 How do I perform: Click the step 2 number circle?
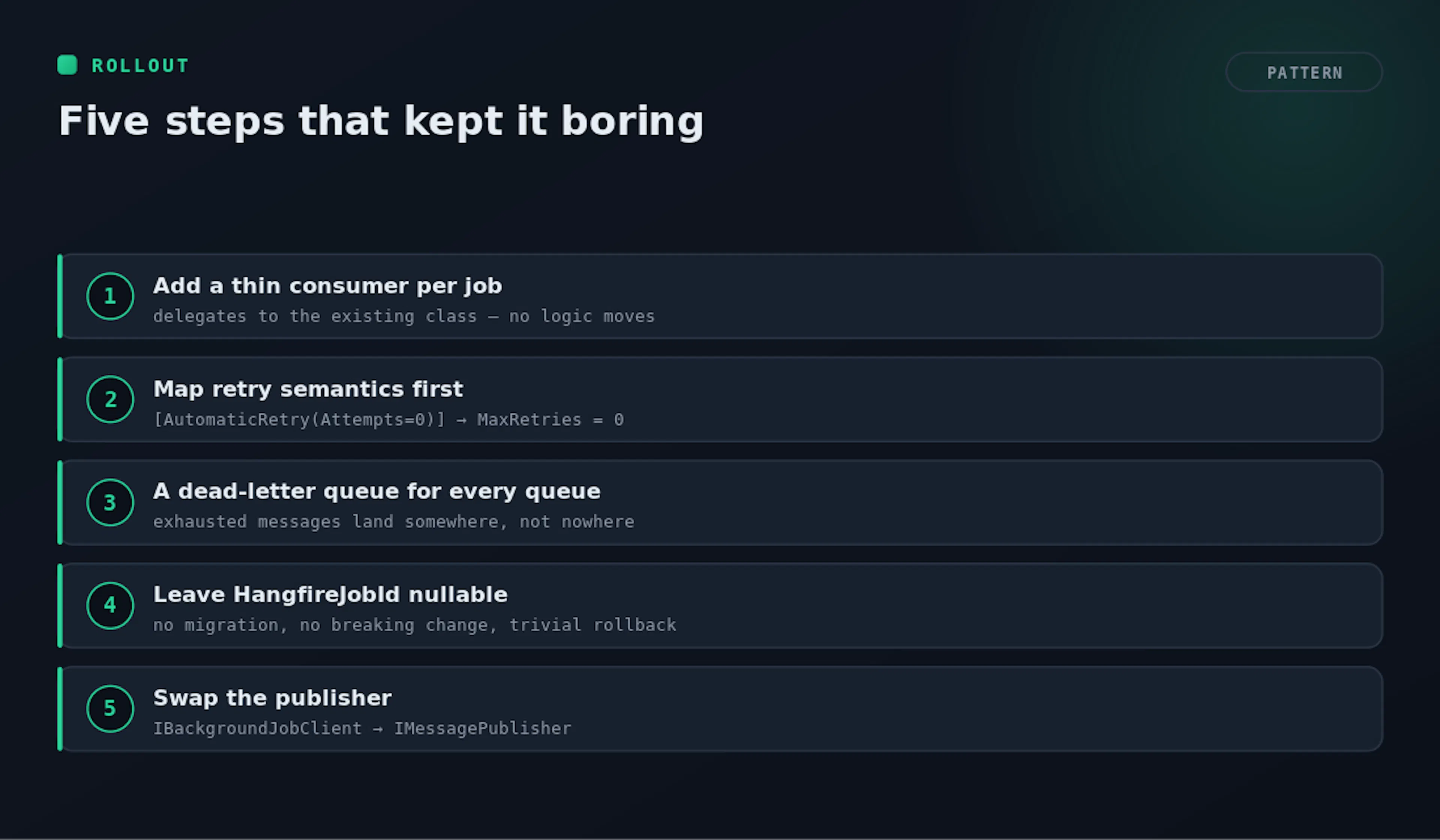coord(110,400)
